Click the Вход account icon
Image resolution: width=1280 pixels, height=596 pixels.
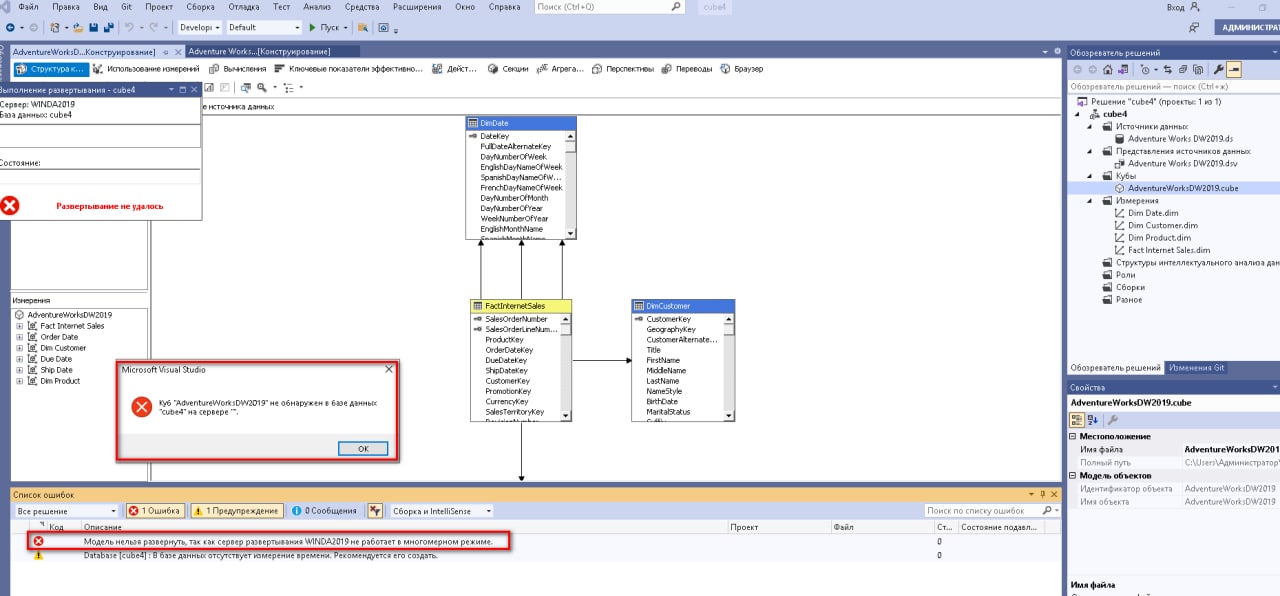coord(1196,7)
